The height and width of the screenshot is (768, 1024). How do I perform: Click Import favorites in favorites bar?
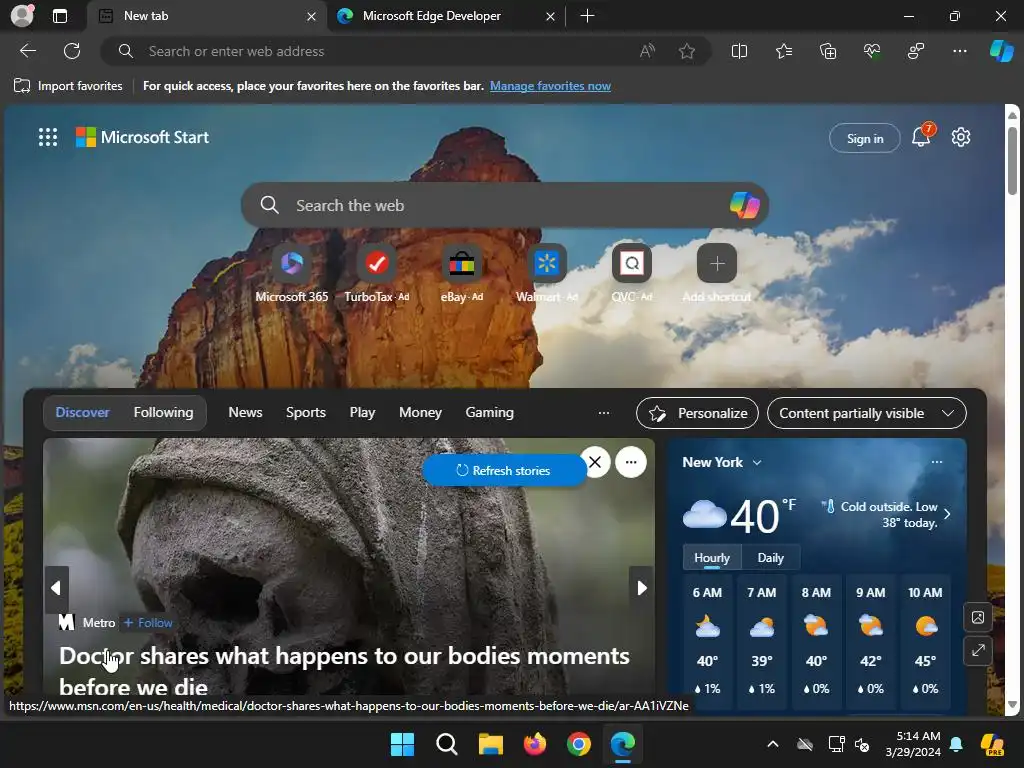click(68, 86)
